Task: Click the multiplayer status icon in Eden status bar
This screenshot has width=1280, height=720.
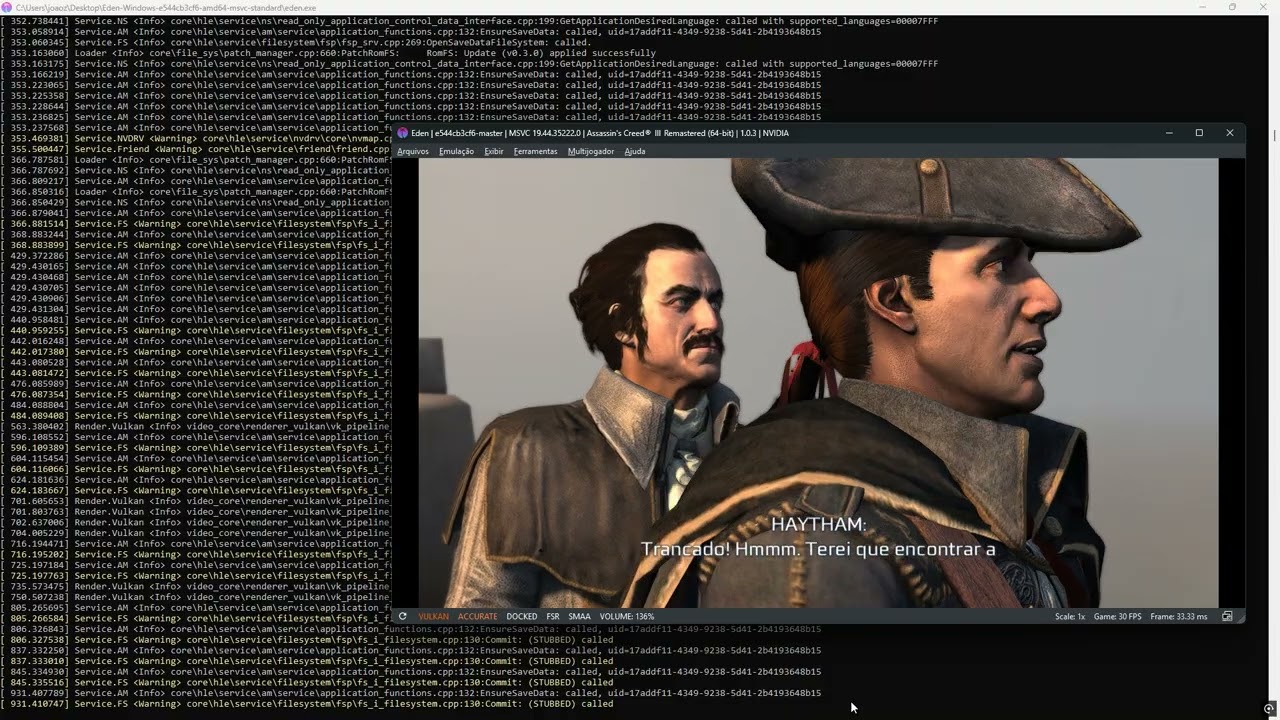Action: click(1227, 616)
